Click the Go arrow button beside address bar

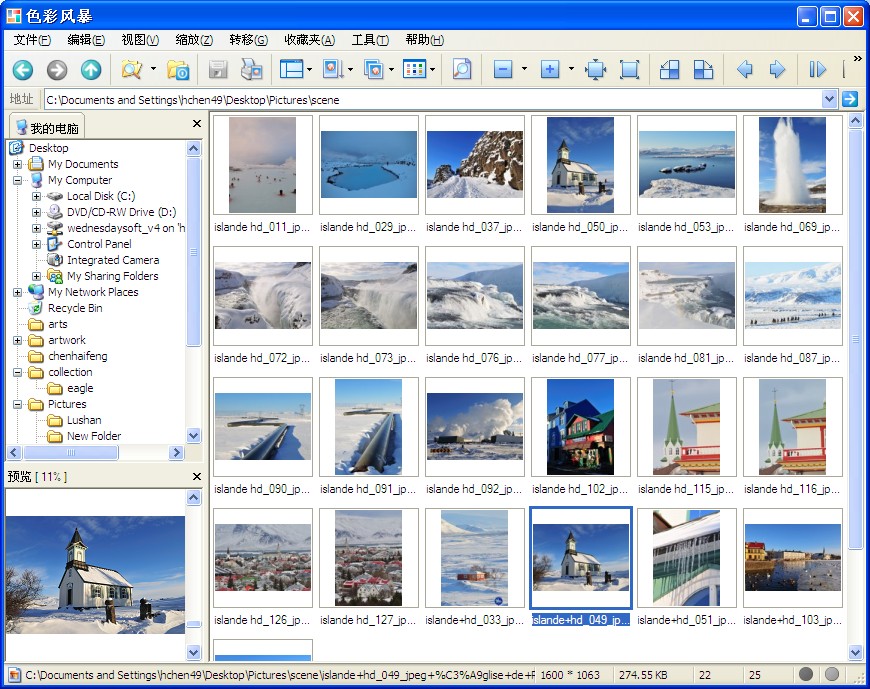[850, 99]
